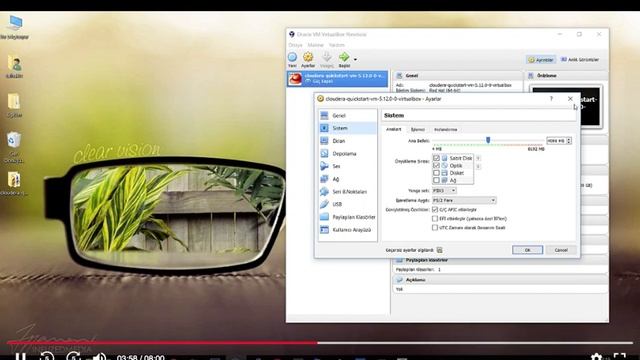Collapse the Önizleme preview section header
This screenshot has height=360, width=640.
567,76
